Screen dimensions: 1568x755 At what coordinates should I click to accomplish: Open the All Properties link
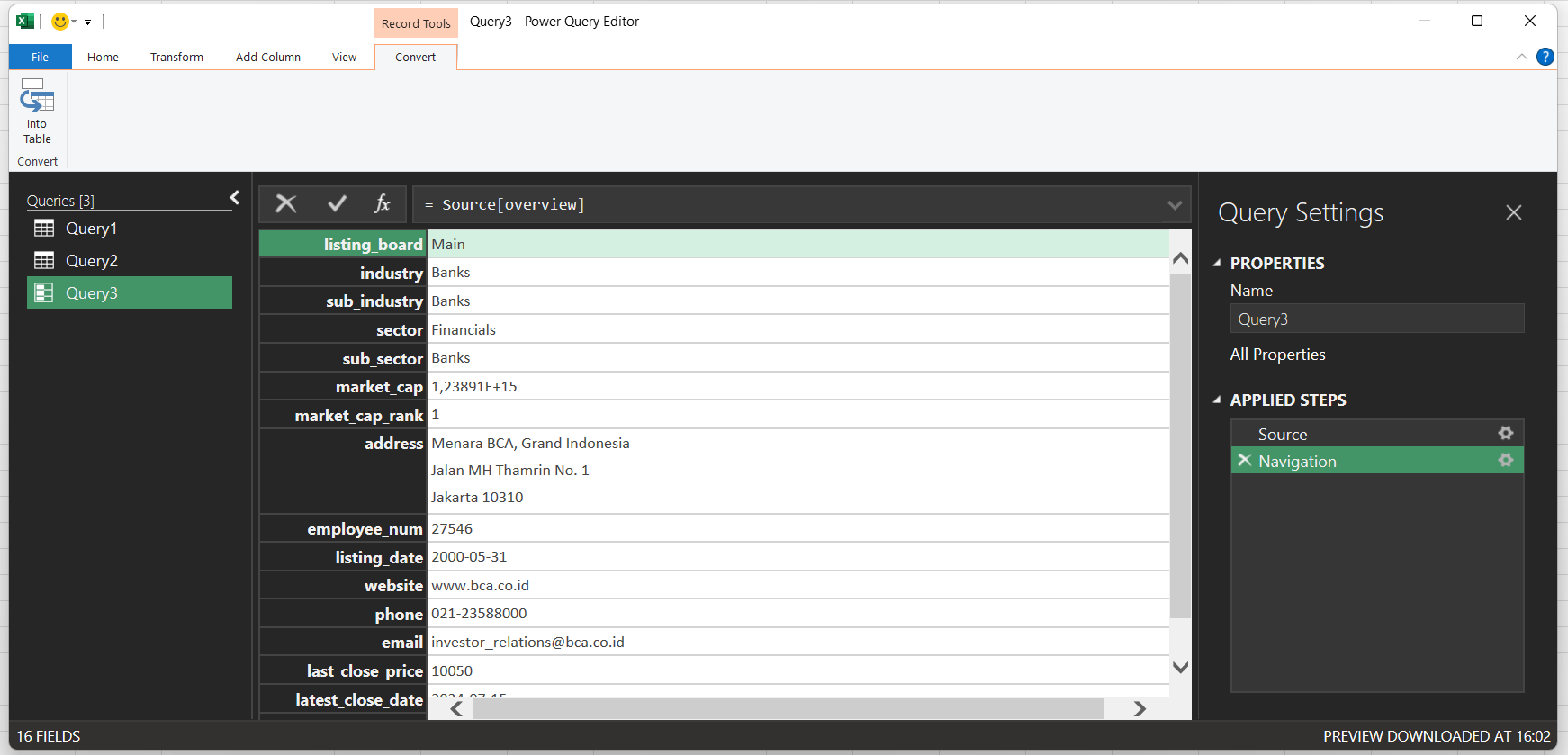[x=1277, y=355]
